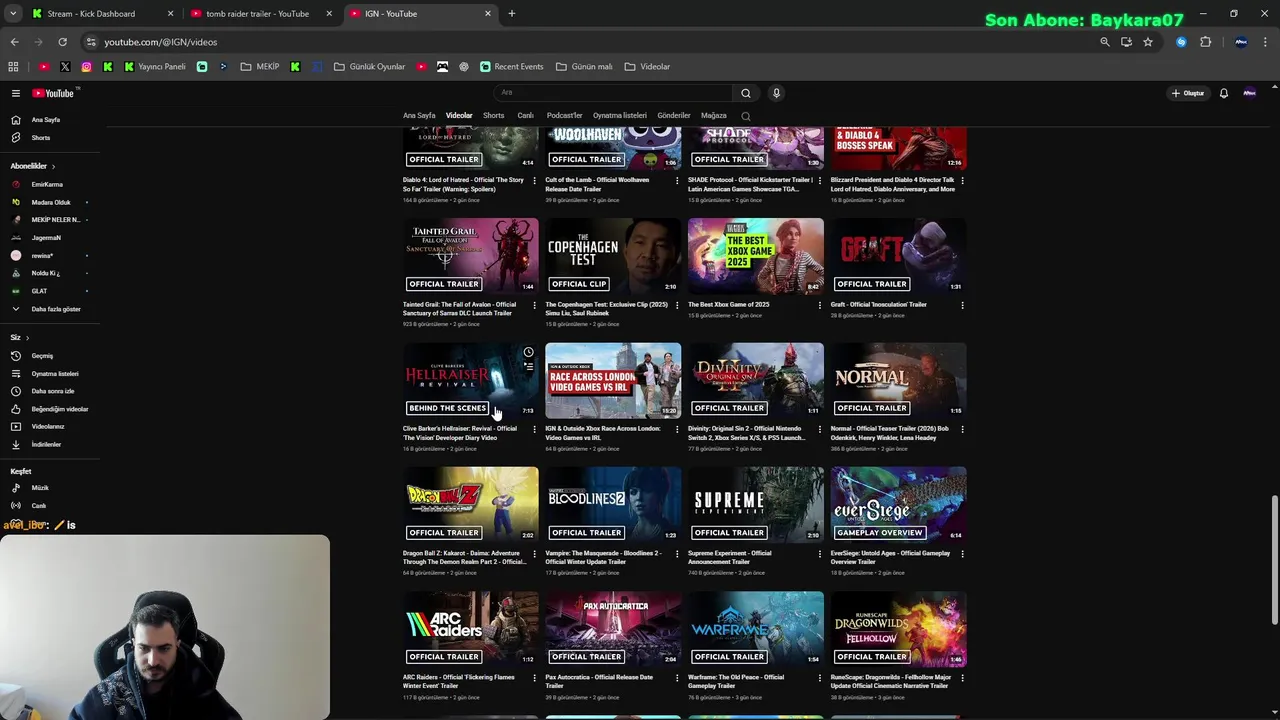Screen dimensions: 1280x720
Task: Open the YouTube hamburger guide menu
Action: coord(16,93)
